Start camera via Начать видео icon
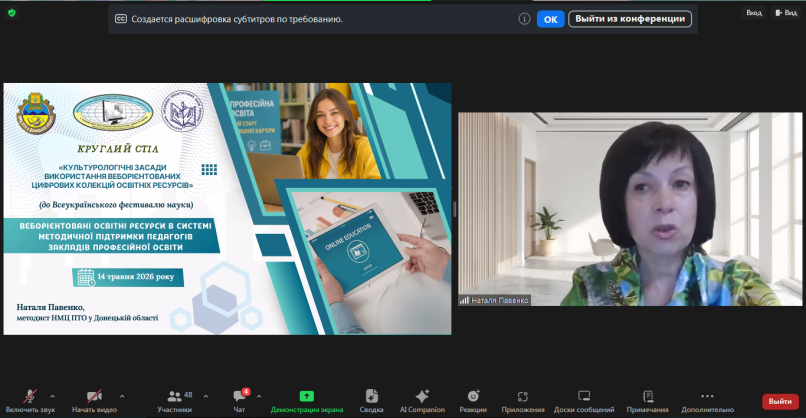This screenshot has height=418, width=806. click(x=94, y=396)
